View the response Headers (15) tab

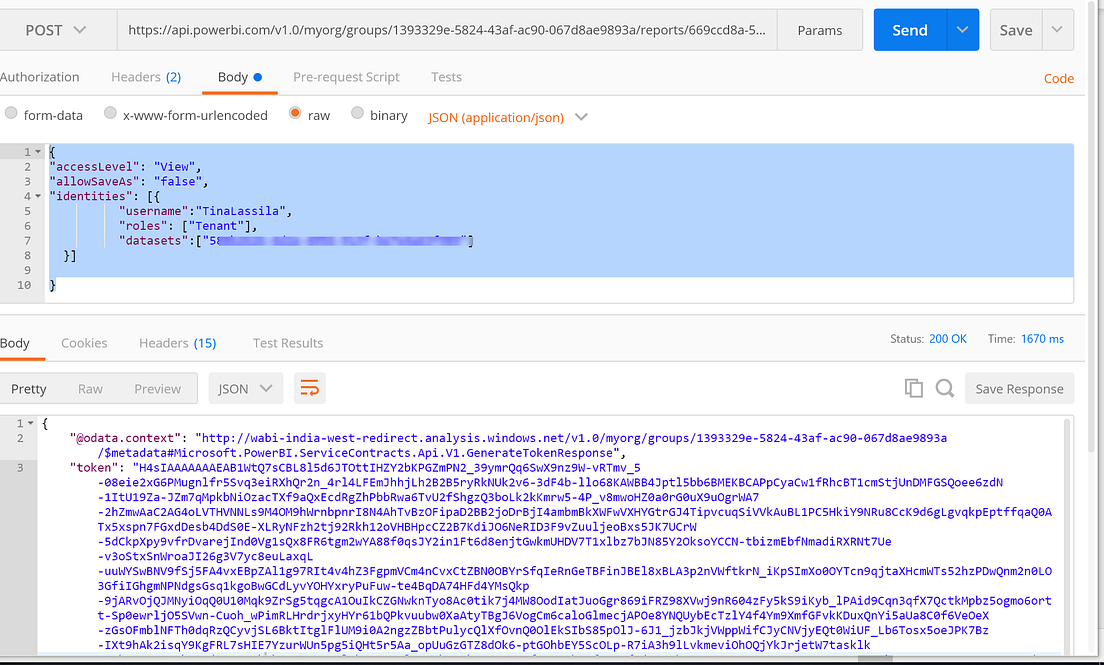(177, 342)
